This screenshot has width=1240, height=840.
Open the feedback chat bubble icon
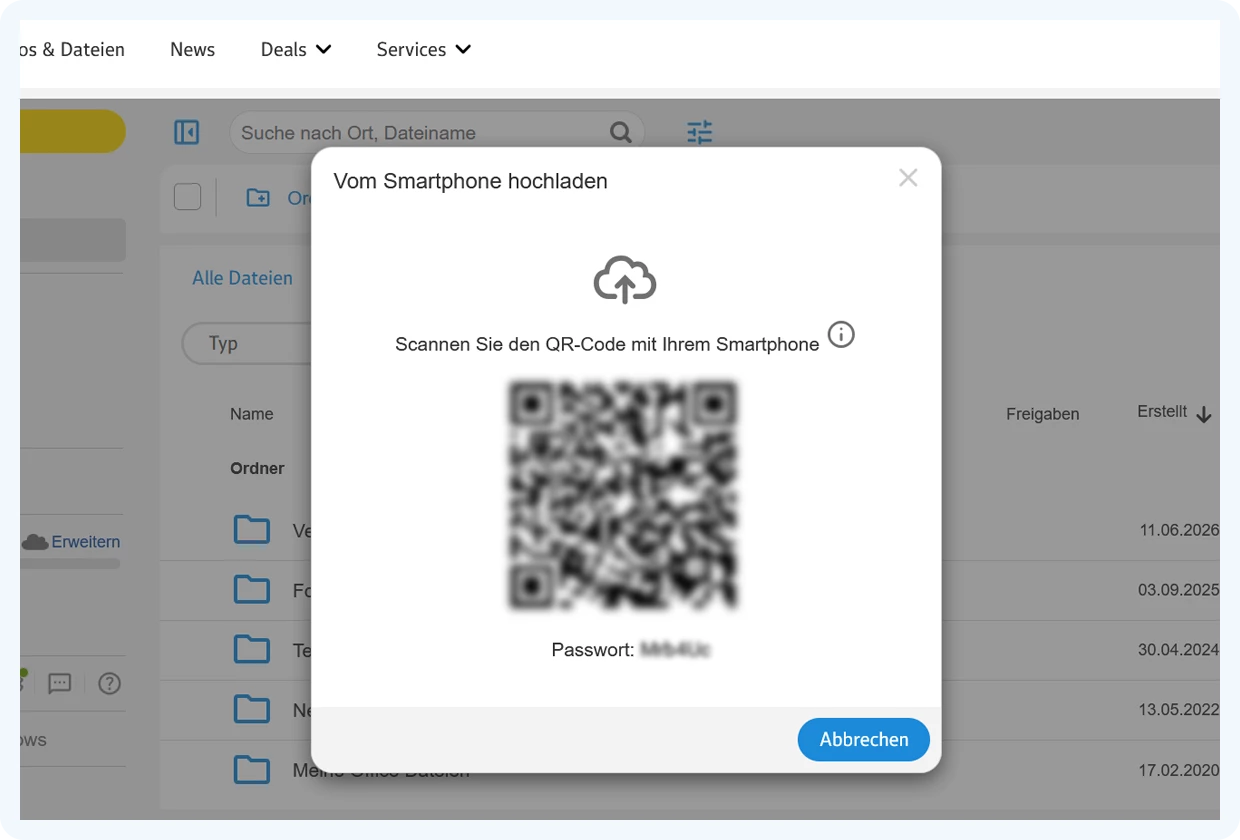click(x=60, y=684)
